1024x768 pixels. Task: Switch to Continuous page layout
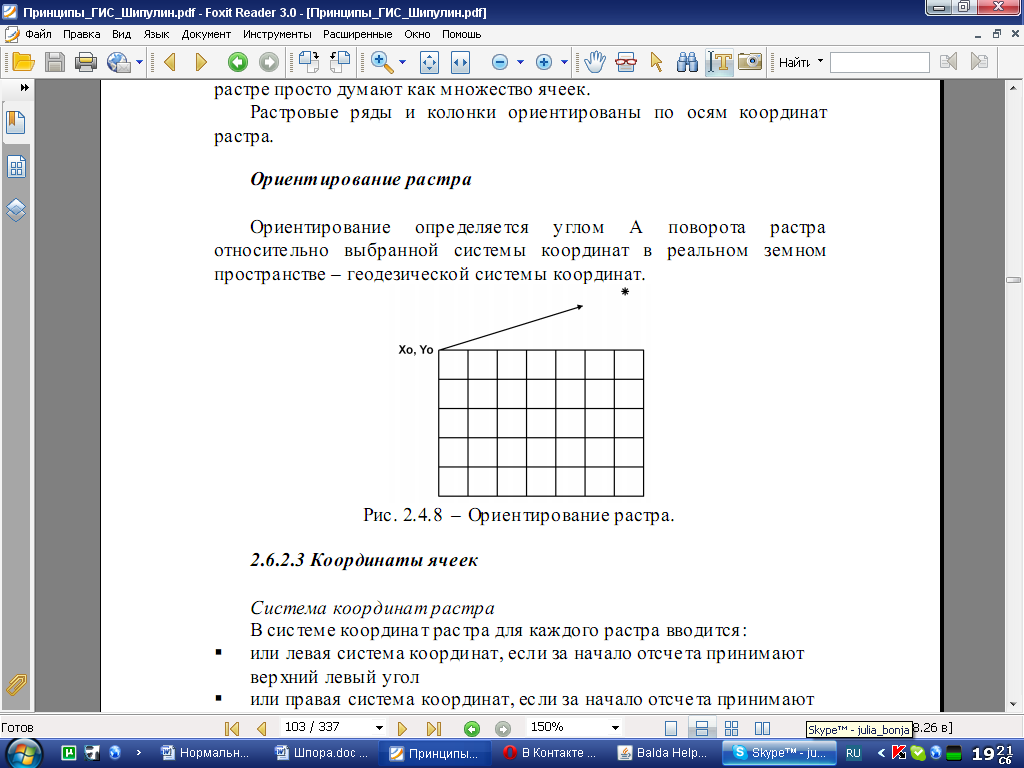click(x=702, y=728)
